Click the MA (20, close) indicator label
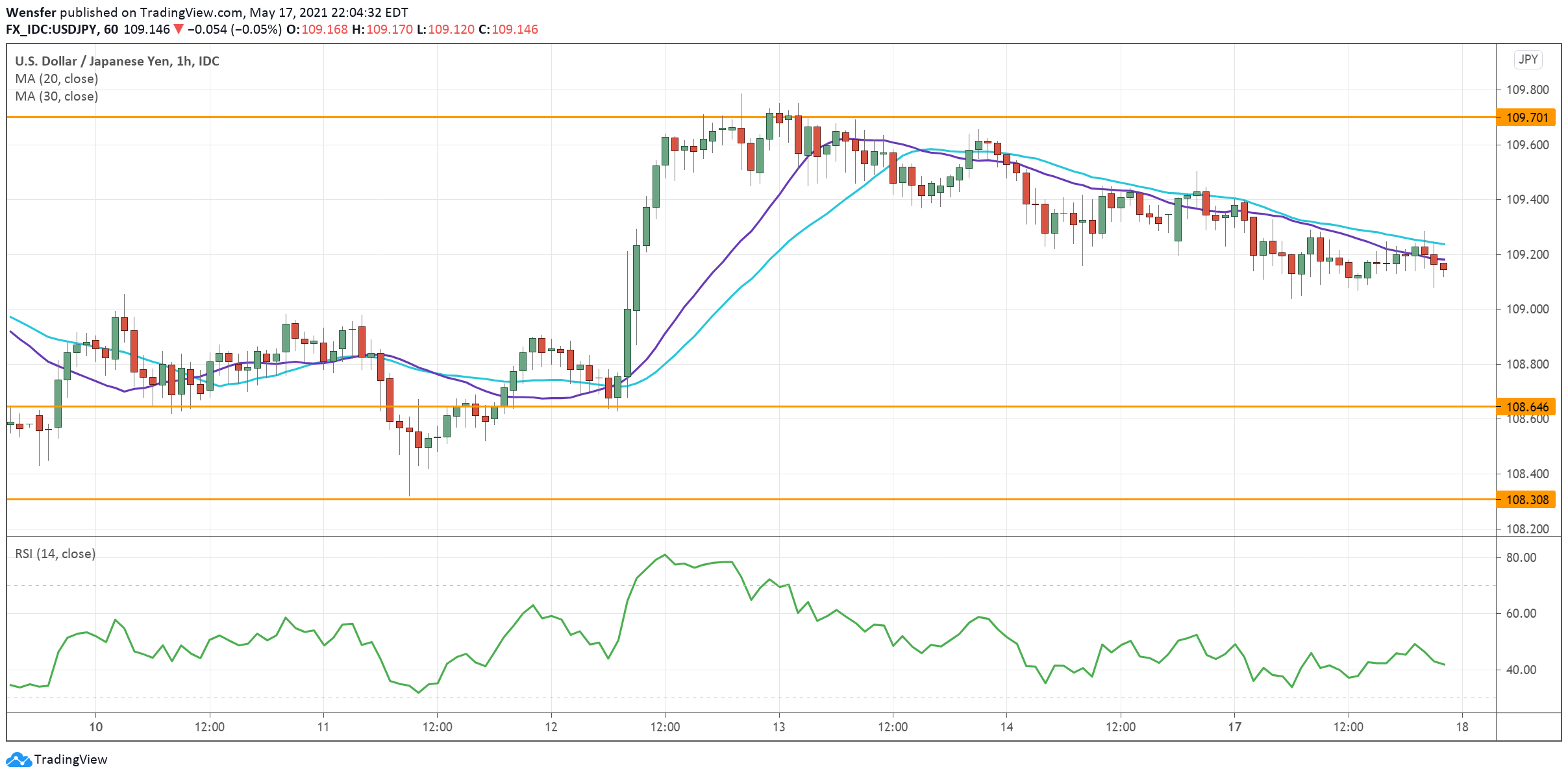 point(56,79)
